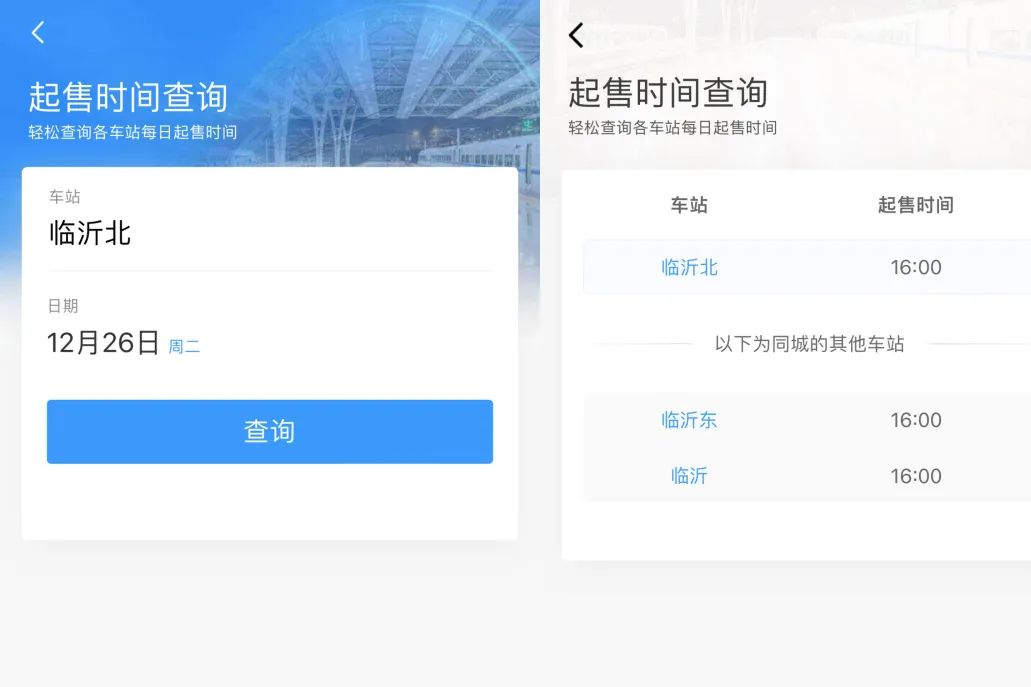Tap the 16:00 sale time for 临沂北

pyautogui.click(x=915, y=267)
